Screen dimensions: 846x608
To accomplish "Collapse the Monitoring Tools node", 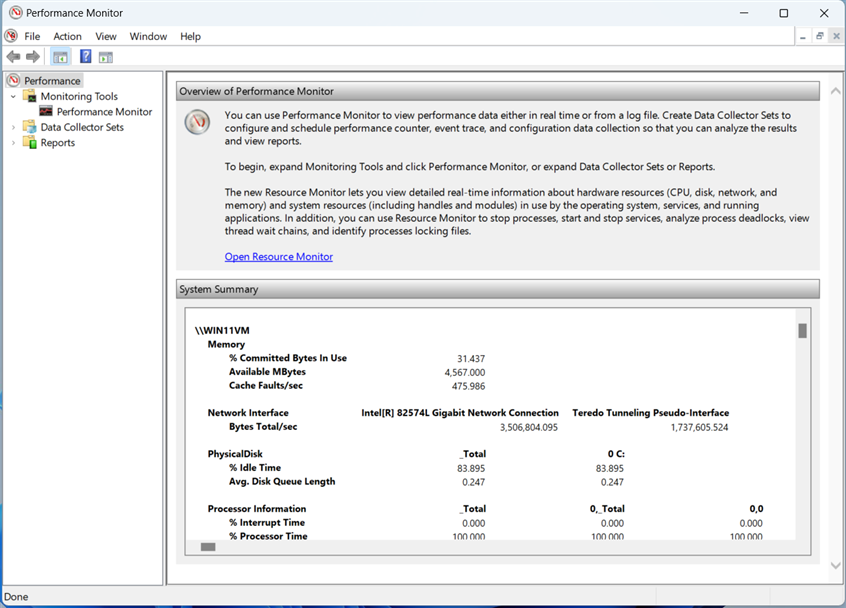I will [x=13, y=96].
